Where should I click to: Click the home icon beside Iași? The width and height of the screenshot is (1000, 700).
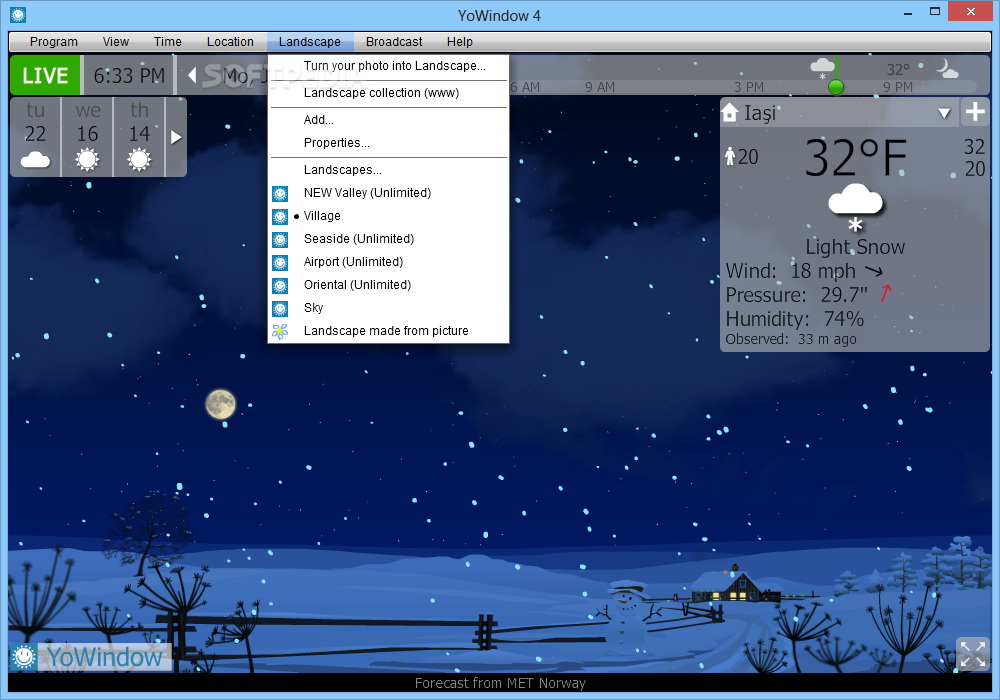click(730, 113)
